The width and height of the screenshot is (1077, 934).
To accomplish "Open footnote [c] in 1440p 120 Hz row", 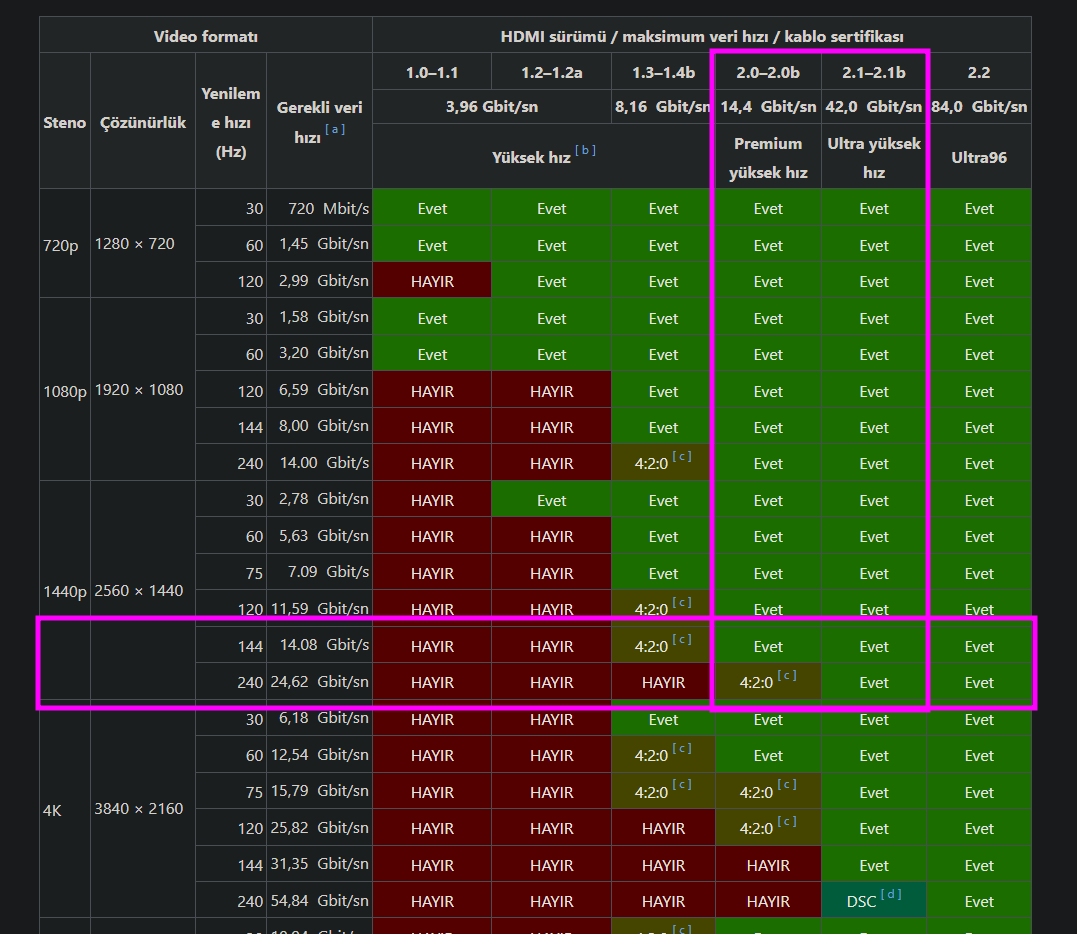I will pos(682,602).
